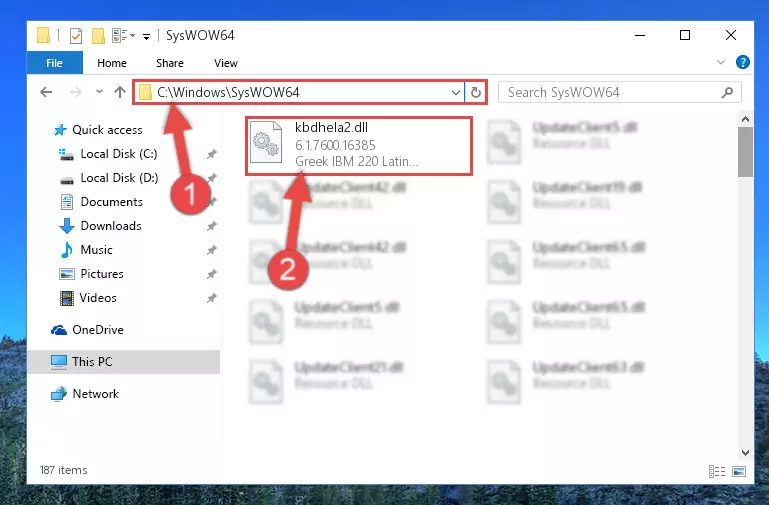Click the Network icon in sidebar
This screenshot has height=505, width=769.
pyautogui.click(x=59, y=394)
